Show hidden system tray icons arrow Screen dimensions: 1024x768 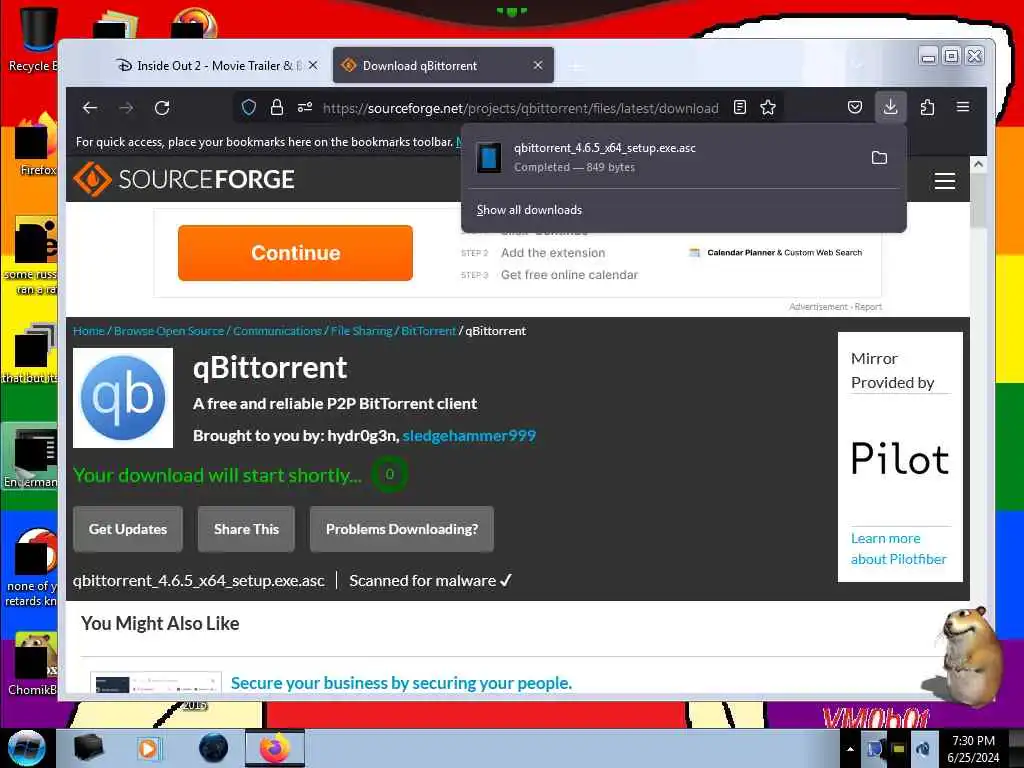(x=850, y=749)
